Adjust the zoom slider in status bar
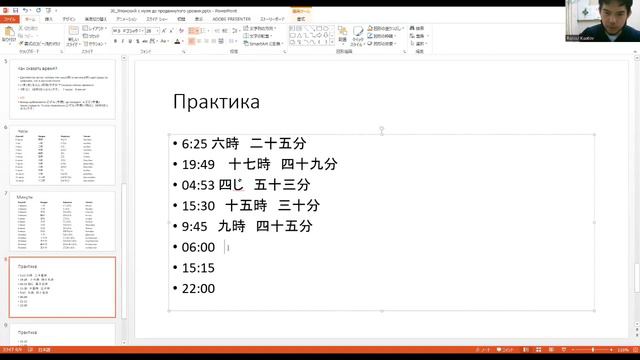The height and width of the screenshot is (360, 640). pos(592,350)
